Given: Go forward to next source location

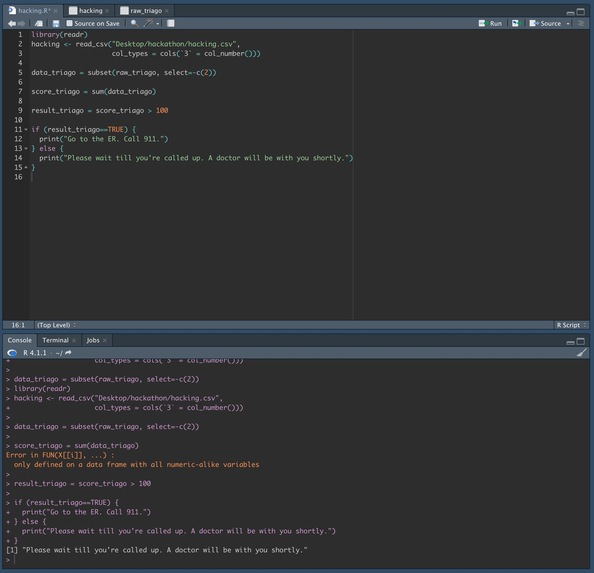Looking at the screenshot, I should tap(22, 23).
